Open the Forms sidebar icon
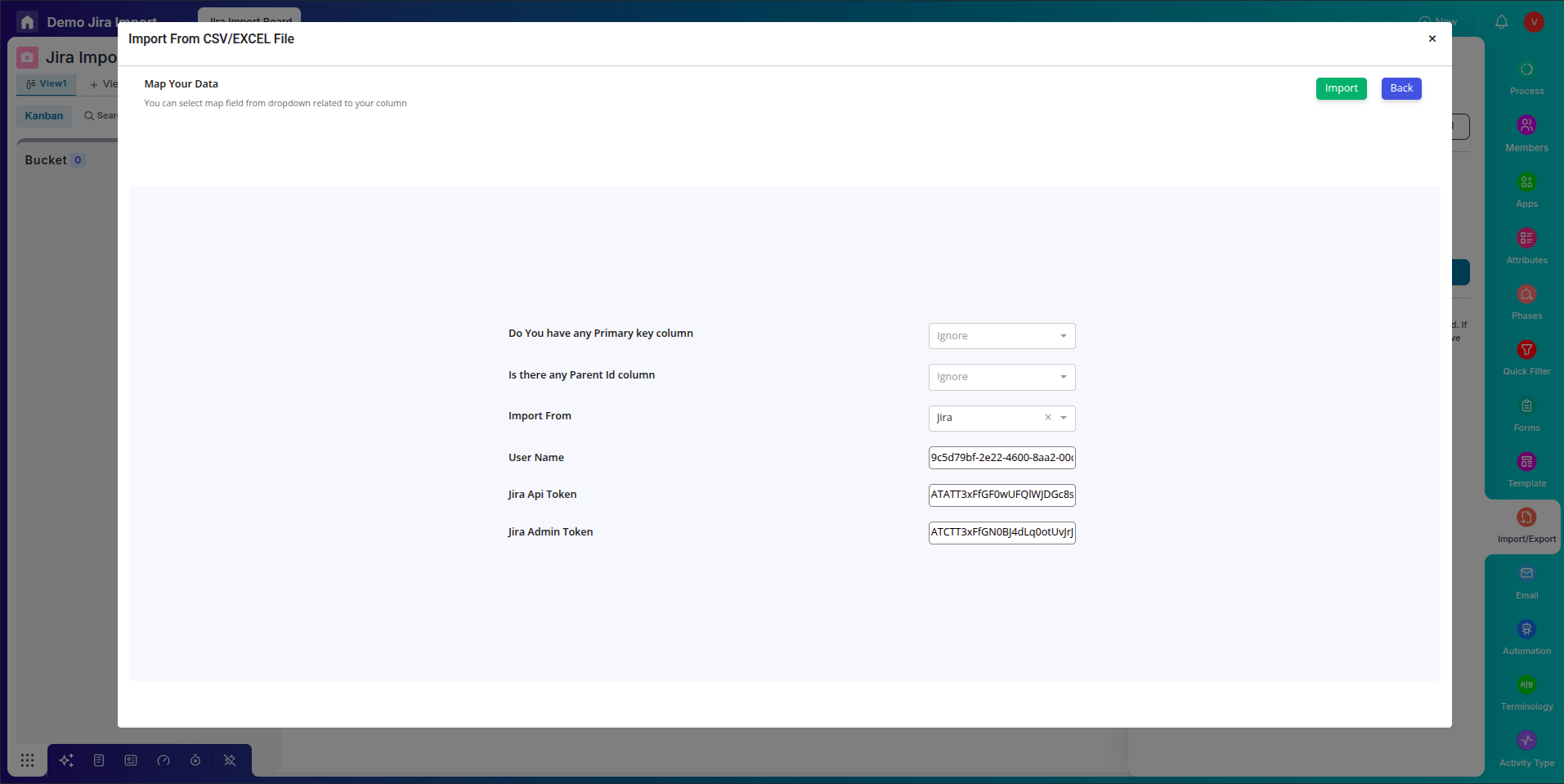The image size is (1564, 784). [1526, 405]
